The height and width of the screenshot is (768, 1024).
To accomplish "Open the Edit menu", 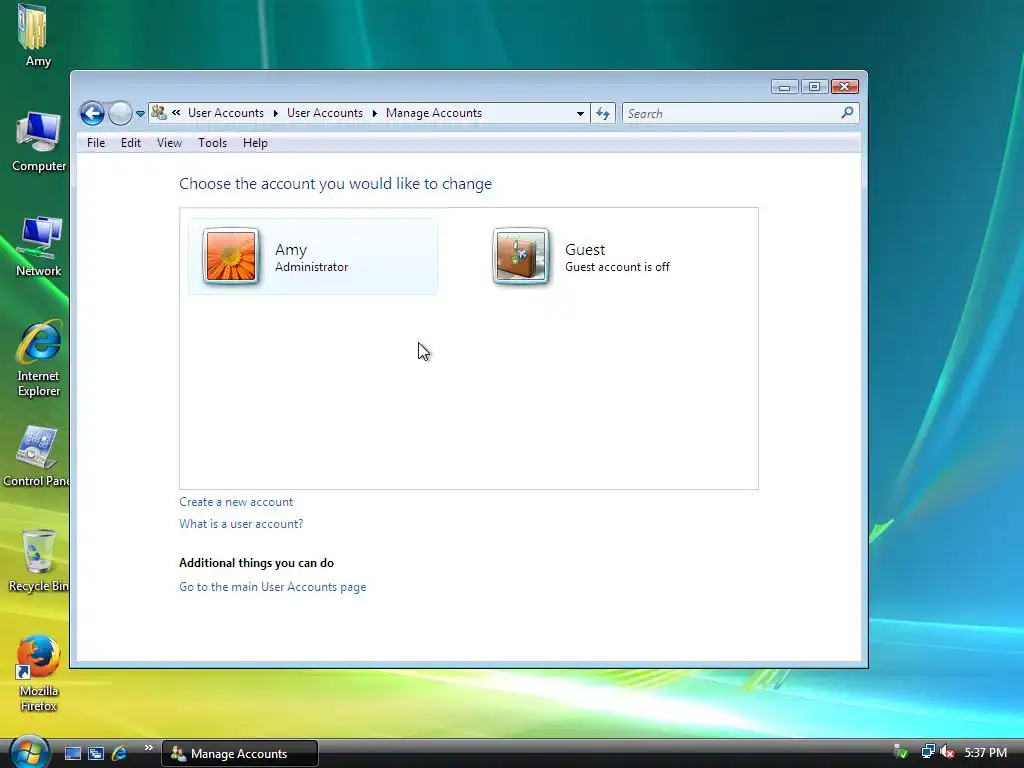I will click(131, 143).
